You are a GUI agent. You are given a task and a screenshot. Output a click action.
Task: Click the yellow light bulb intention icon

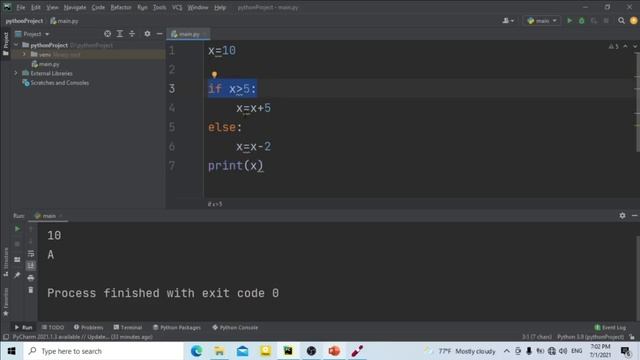(x=214, y=75)
